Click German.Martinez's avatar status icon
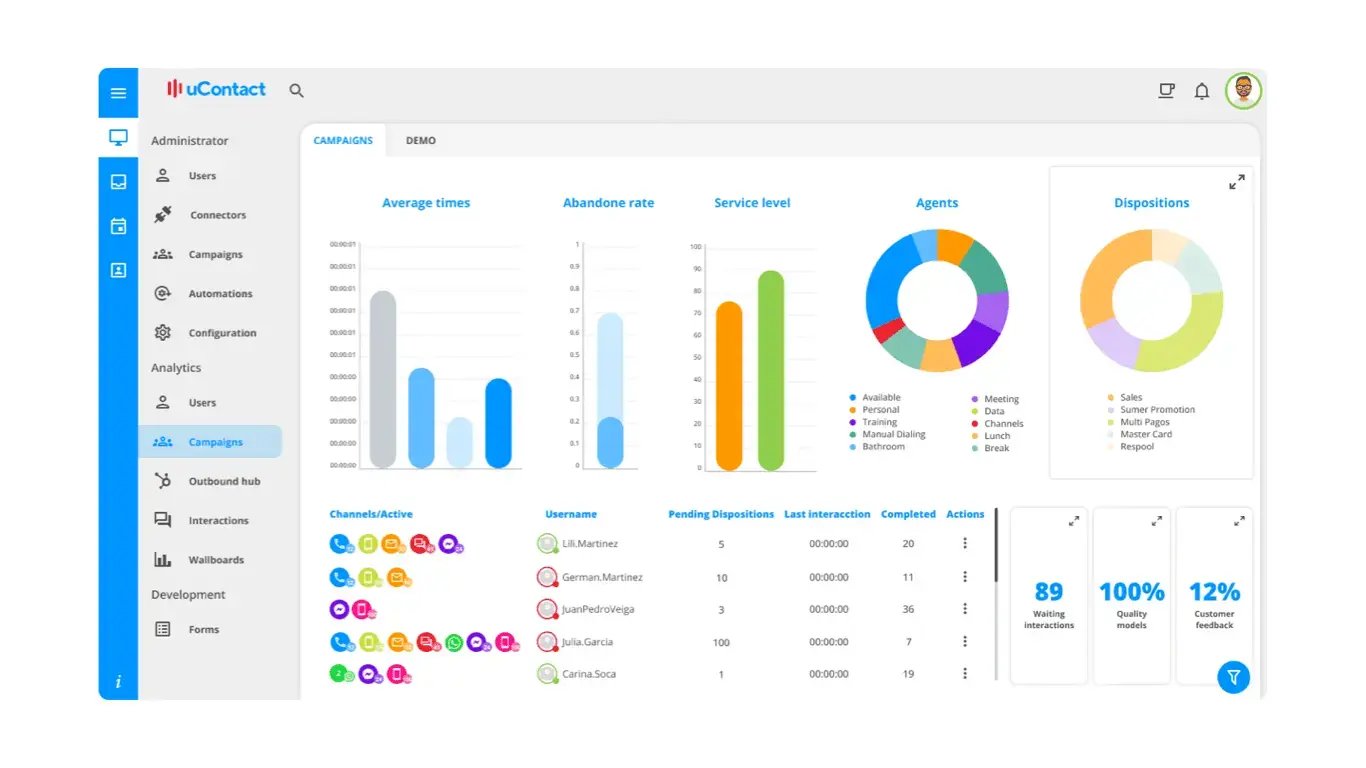The image size is (1366, 768). (547, 577)
